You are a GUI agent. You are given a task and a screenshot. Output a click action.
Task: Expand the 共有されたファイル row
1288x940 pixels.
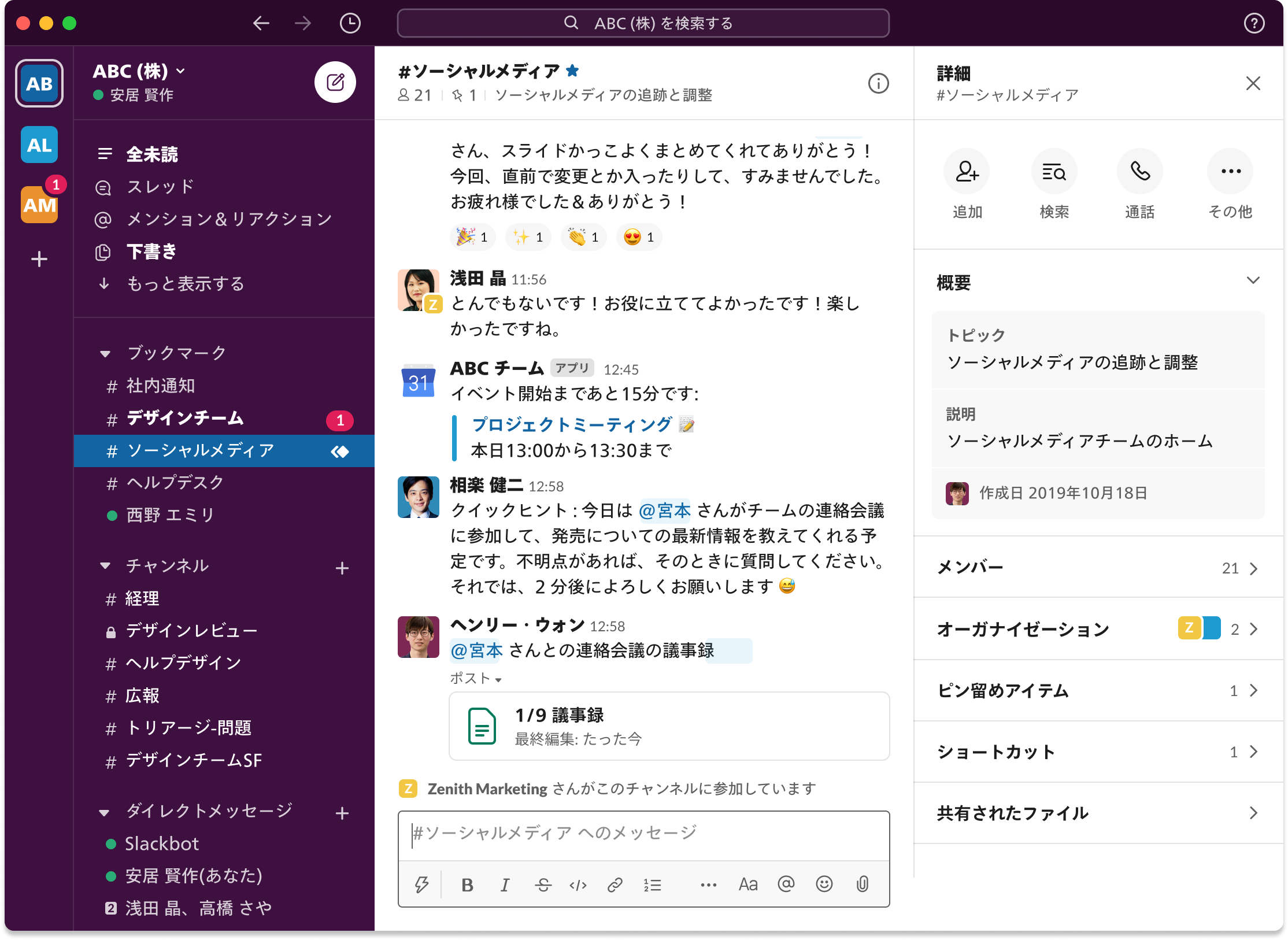1098,813
